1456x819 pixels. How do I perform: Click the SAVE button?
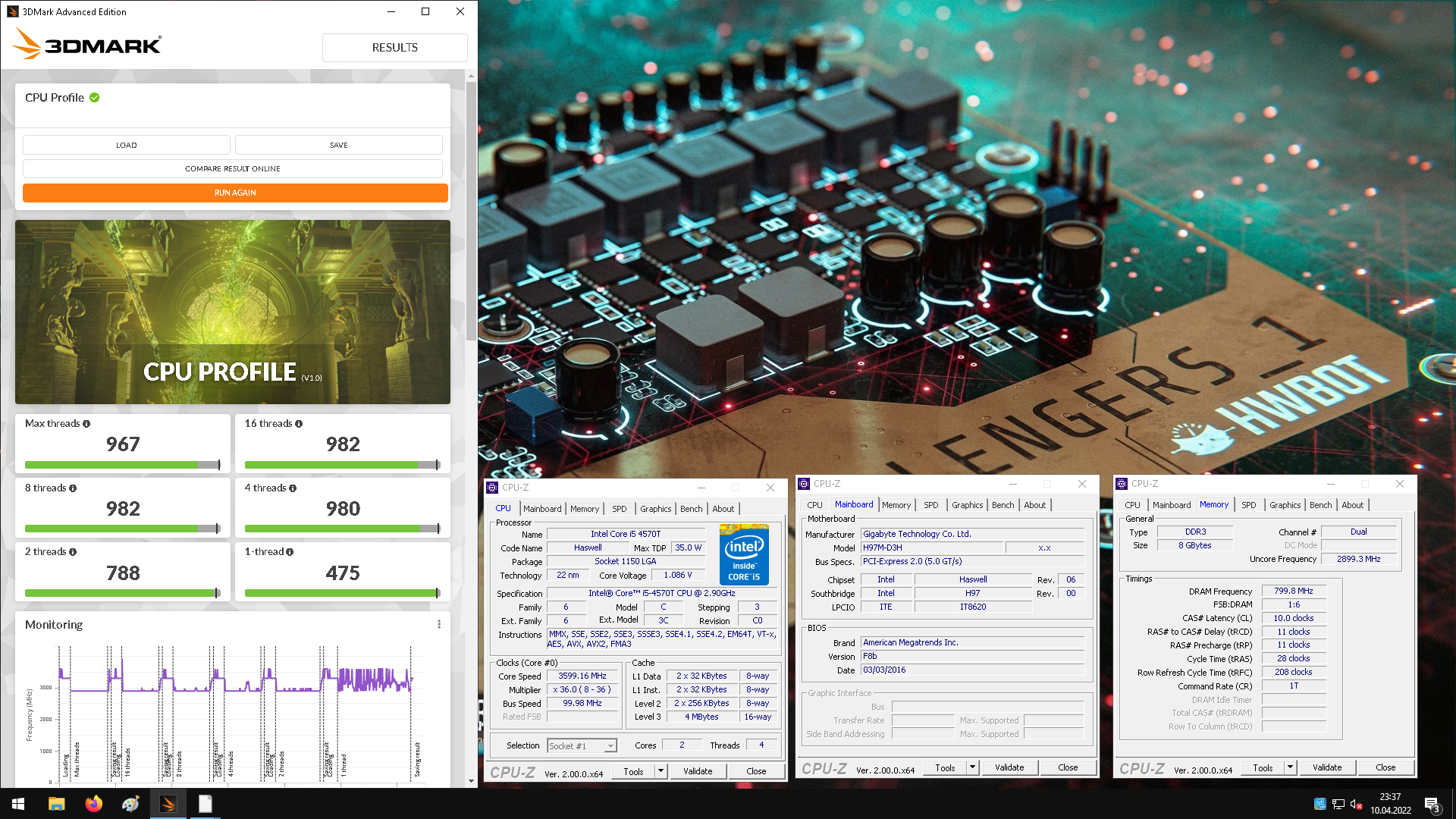point(339,145)
